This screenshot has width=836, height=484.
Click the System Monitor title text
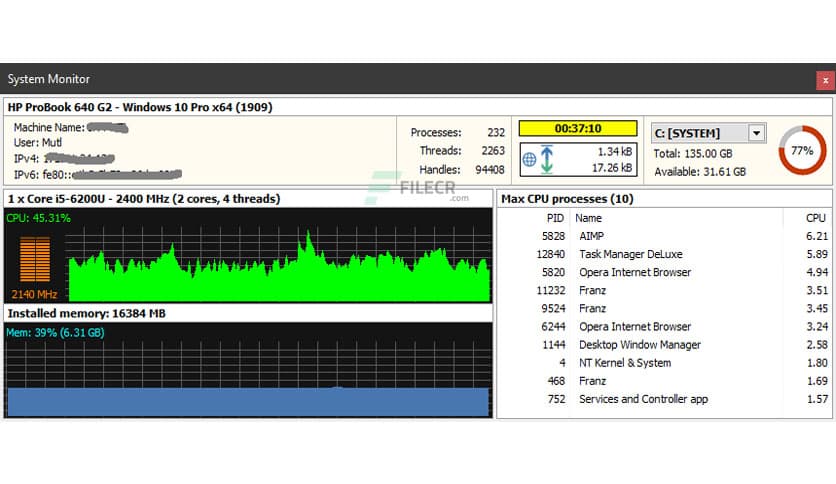click(49, 79)
